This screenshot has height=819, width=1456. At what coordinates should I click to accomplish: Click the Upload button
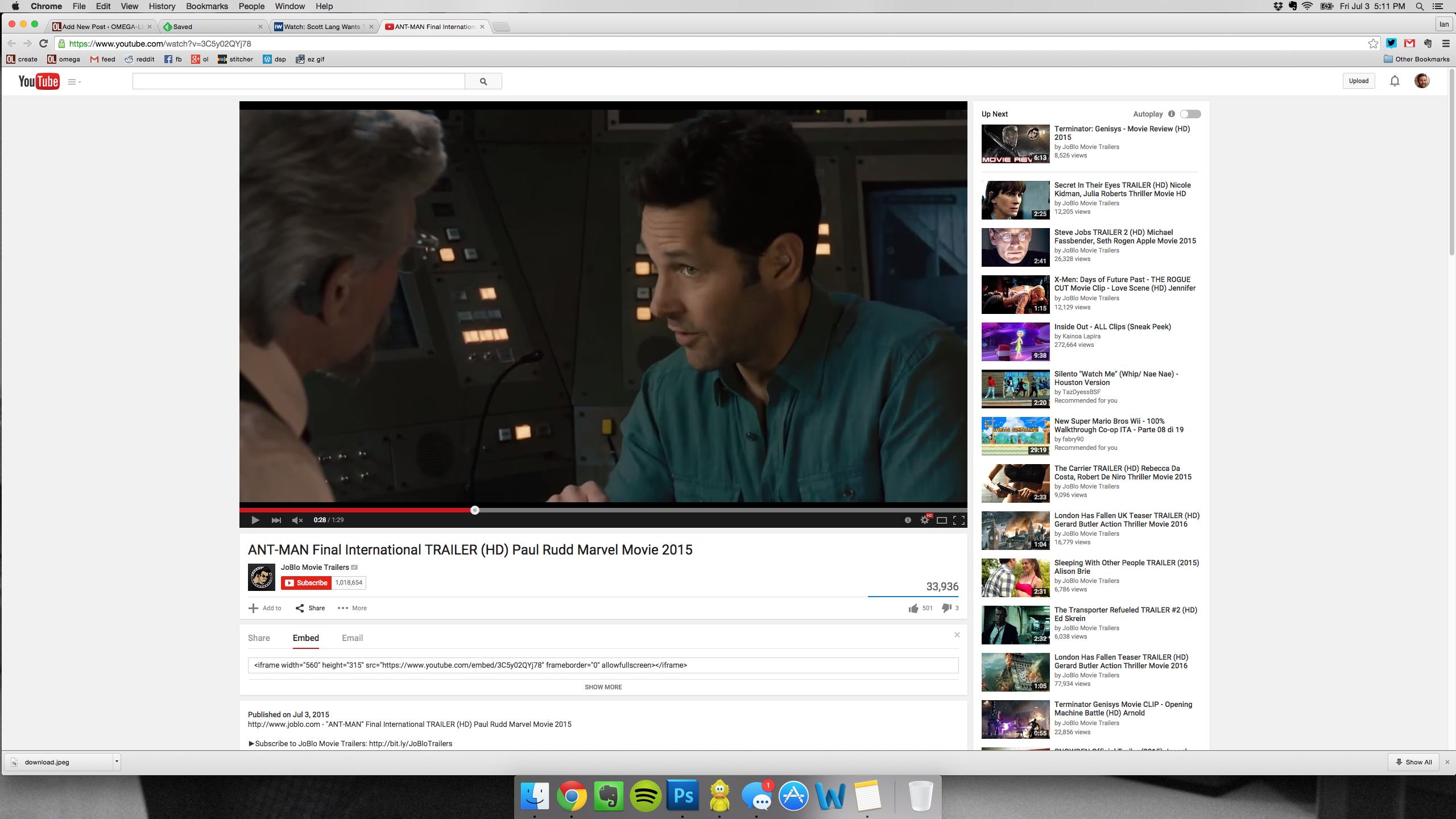[1359, 81]
